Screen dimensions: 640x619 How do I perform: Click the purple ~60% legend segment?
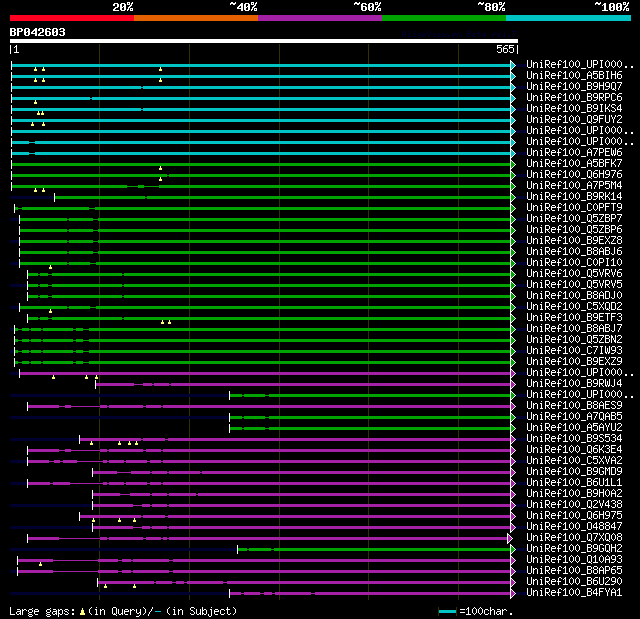click(320, 18)
